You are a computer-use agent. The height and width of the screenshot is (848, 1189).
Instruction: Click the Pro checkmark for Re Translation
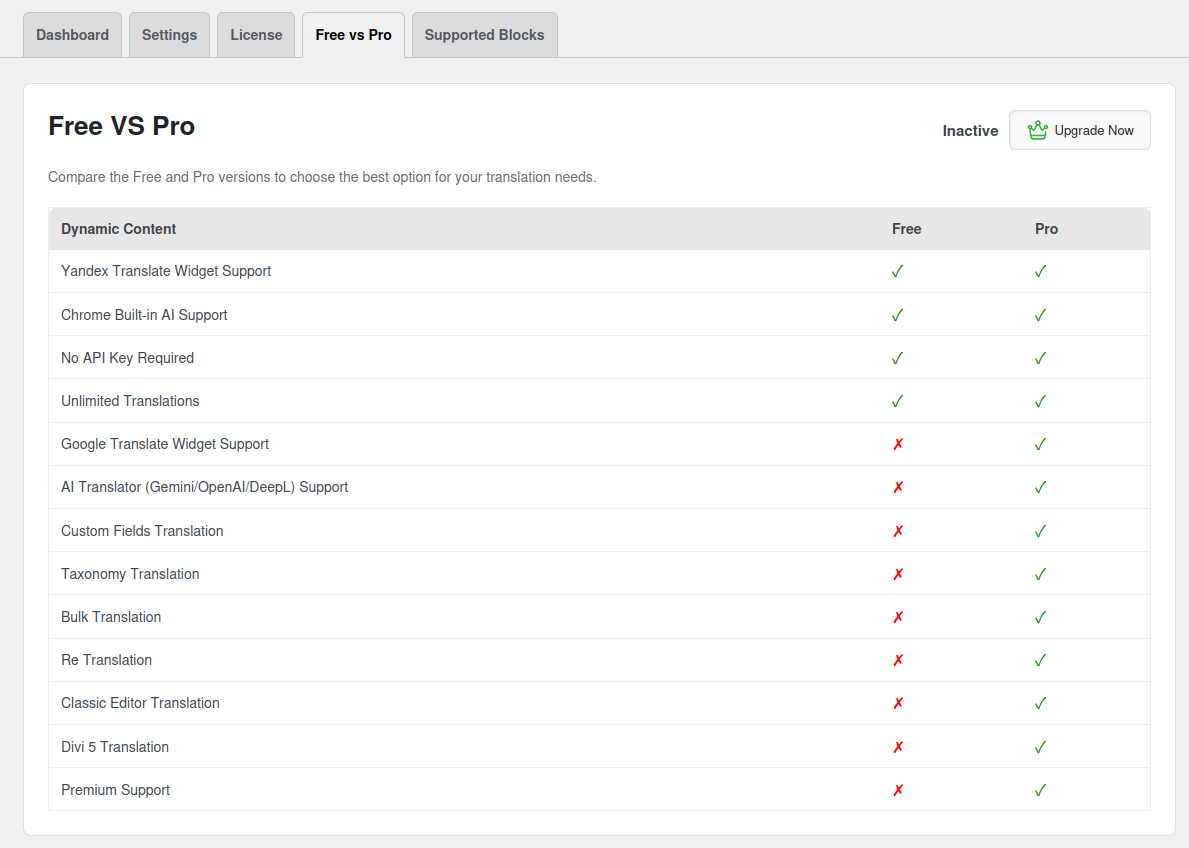point(1040,661)
